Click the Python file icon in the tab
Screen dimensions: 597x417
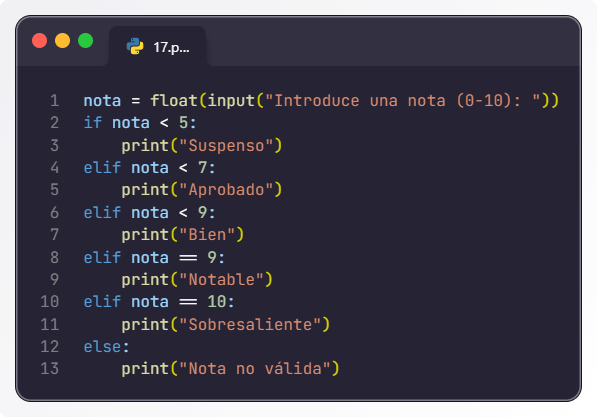coord(135,46)
